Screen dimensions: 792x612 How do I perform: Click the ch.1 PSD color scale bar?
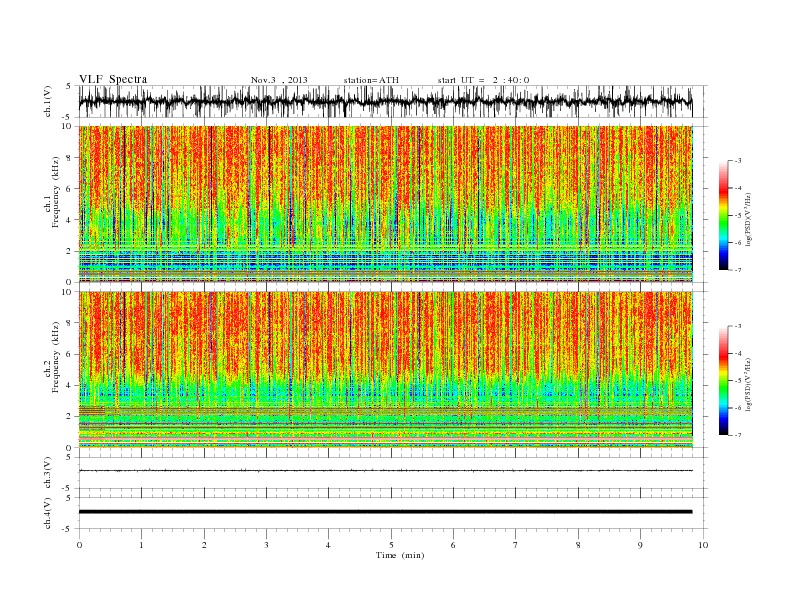click(x=723, y=216)
